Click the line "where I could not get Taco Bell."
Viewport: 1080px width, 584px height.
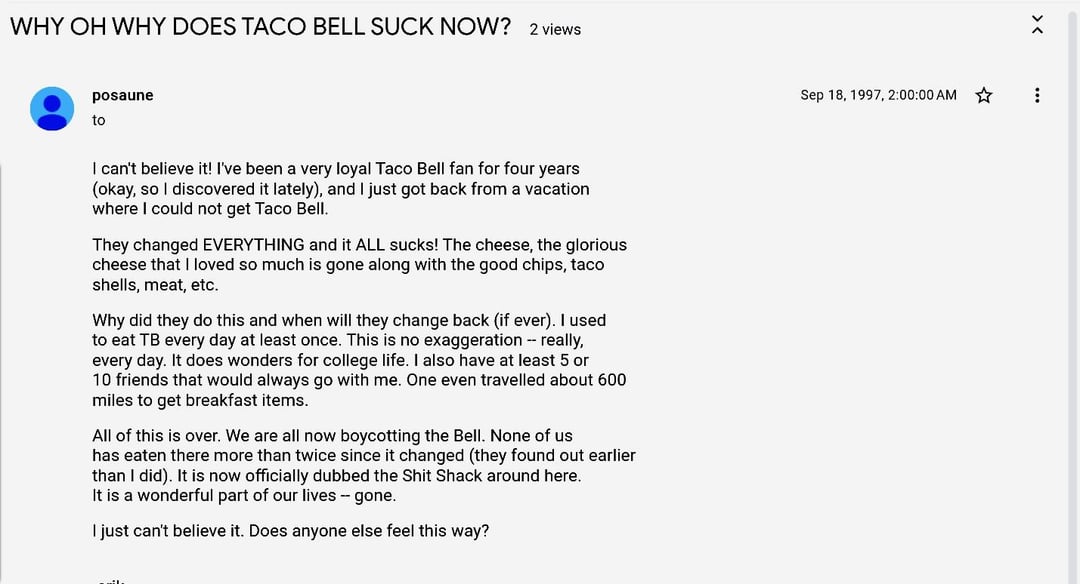[x=210, y=209]
